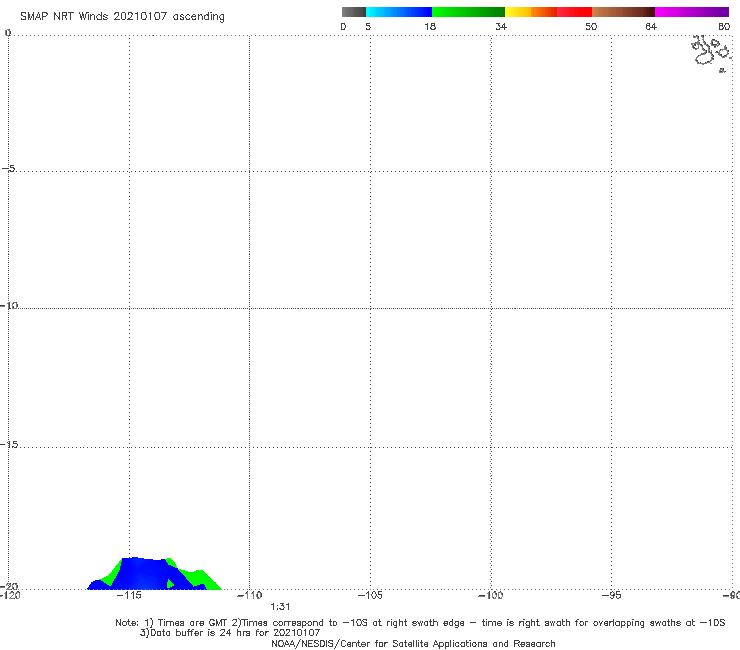
Task: Click the color bar label '34'
Action: coord(501,26)
